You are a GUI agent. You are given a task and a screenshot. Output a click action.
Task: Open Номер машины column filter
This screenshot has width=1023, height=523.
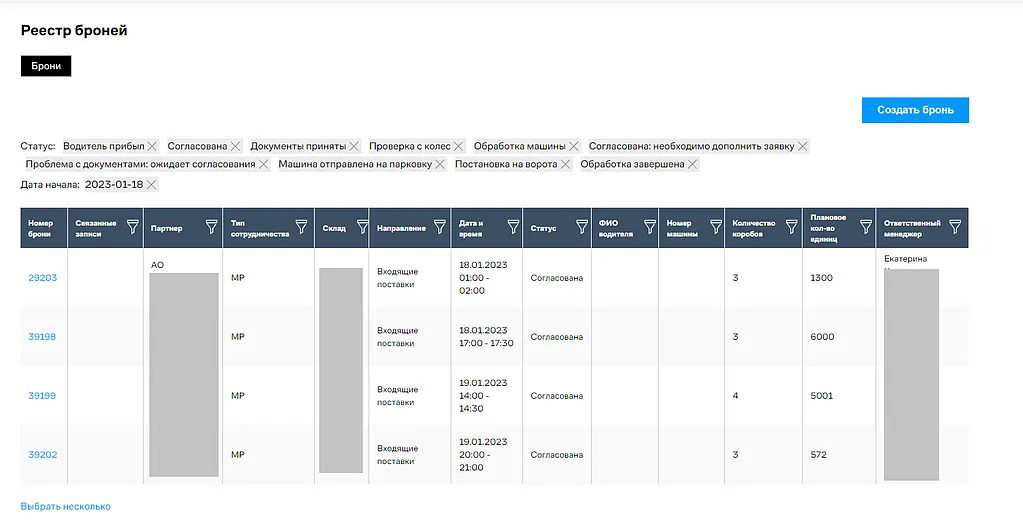click(x=713, y=228)
